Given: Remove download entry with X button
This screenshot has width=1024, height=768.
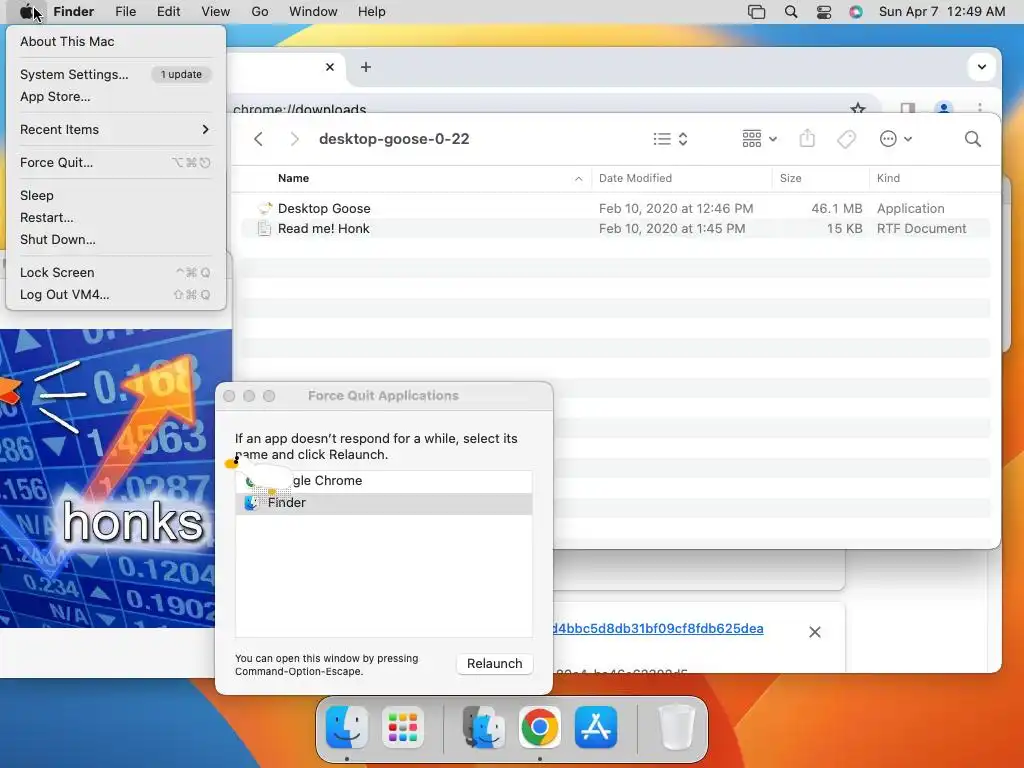Looking at the screenshot, I should (814, 632).
